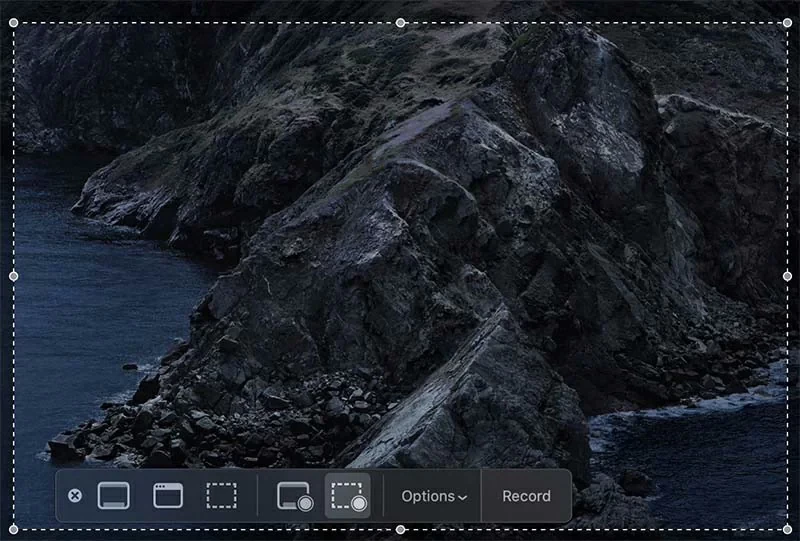Click the divider left of Options

(384, 496)
